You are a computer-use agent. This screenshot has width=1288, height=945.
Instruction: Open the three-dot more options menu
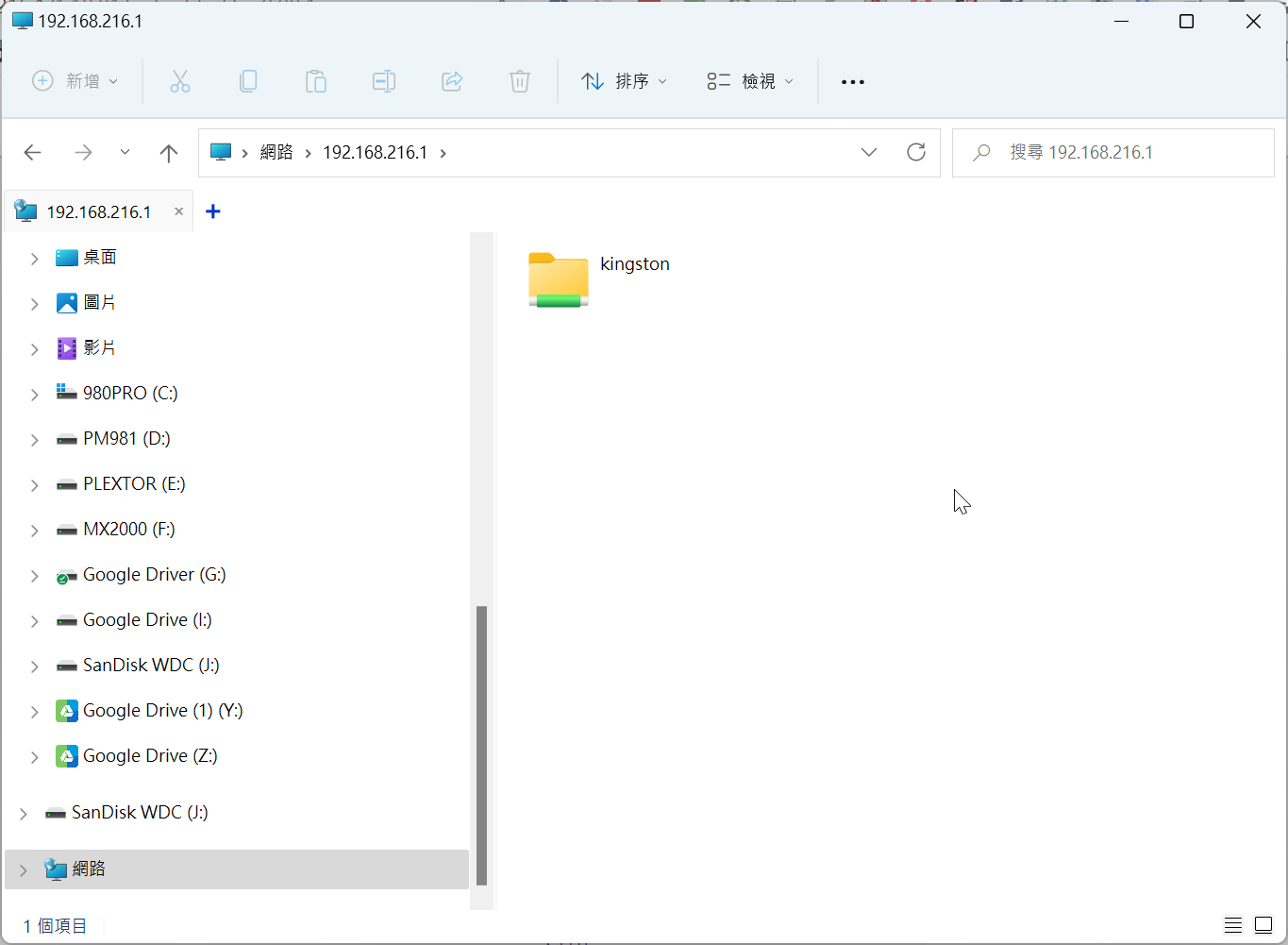tap(853, 82)
